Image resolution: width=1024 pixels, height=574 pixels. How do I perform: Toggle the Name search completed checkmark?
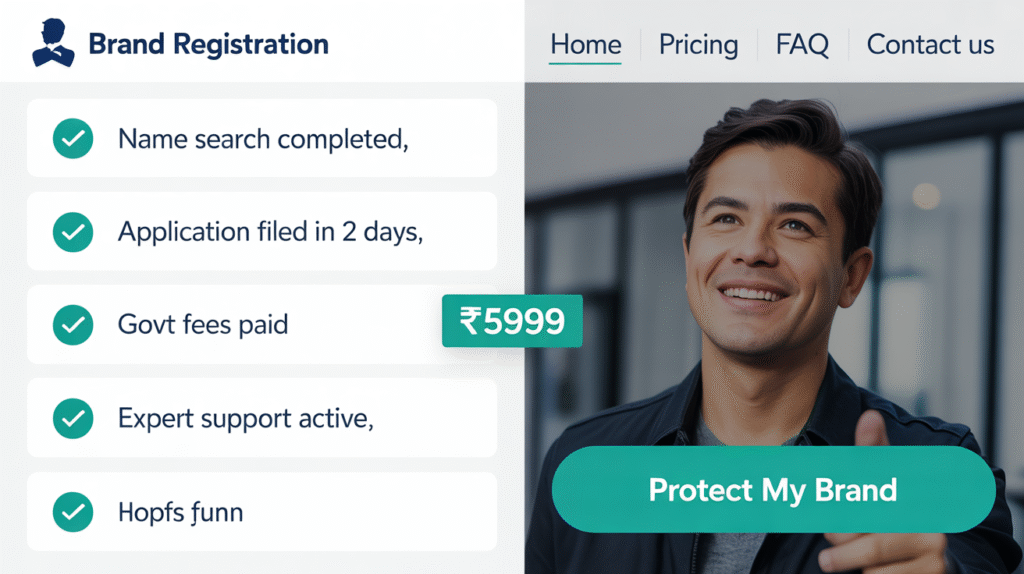pos(73,138)
